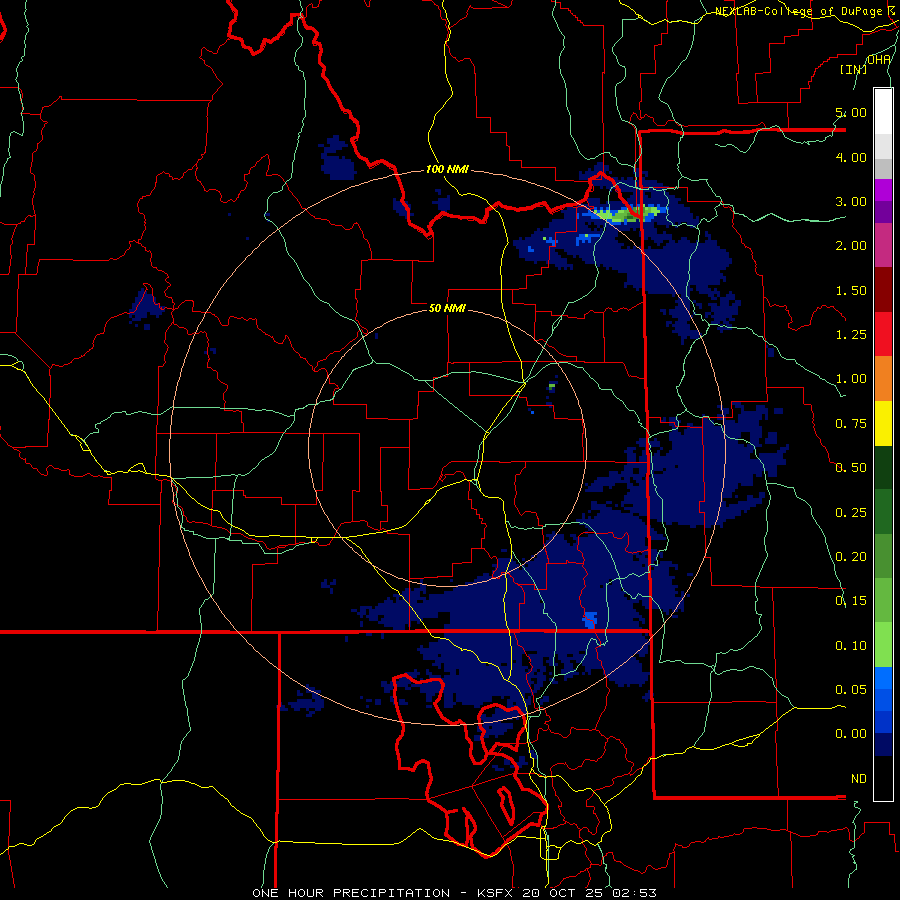Click the [IN] units label
The height and width of the screenshot is (900, 900).
tap(853, 69)
